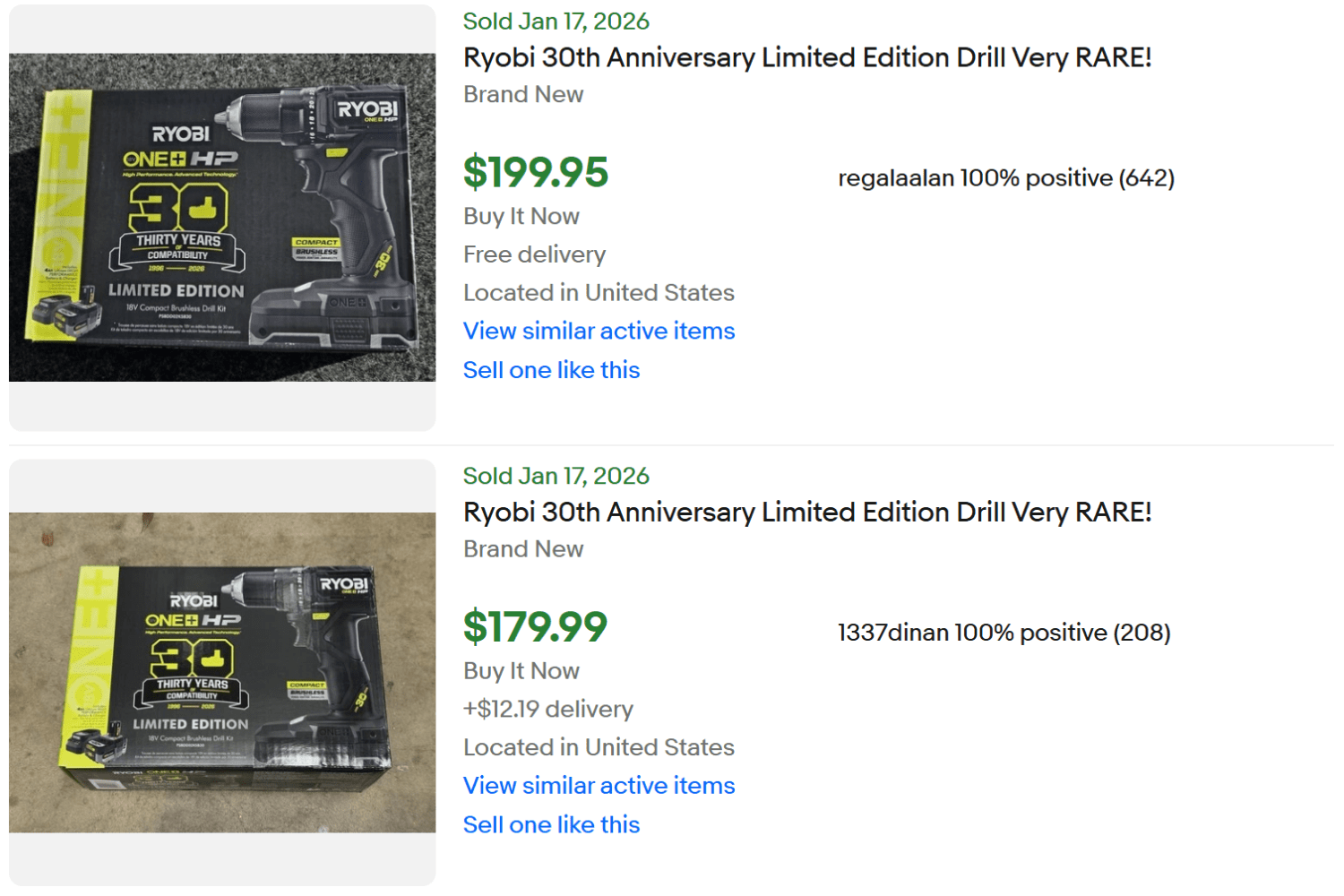The height and width of the screenshot is (896, 1344).
Task: Select 'Sell one like this' under the second listing
Action: pyautogui.click(x=551, y=824)
